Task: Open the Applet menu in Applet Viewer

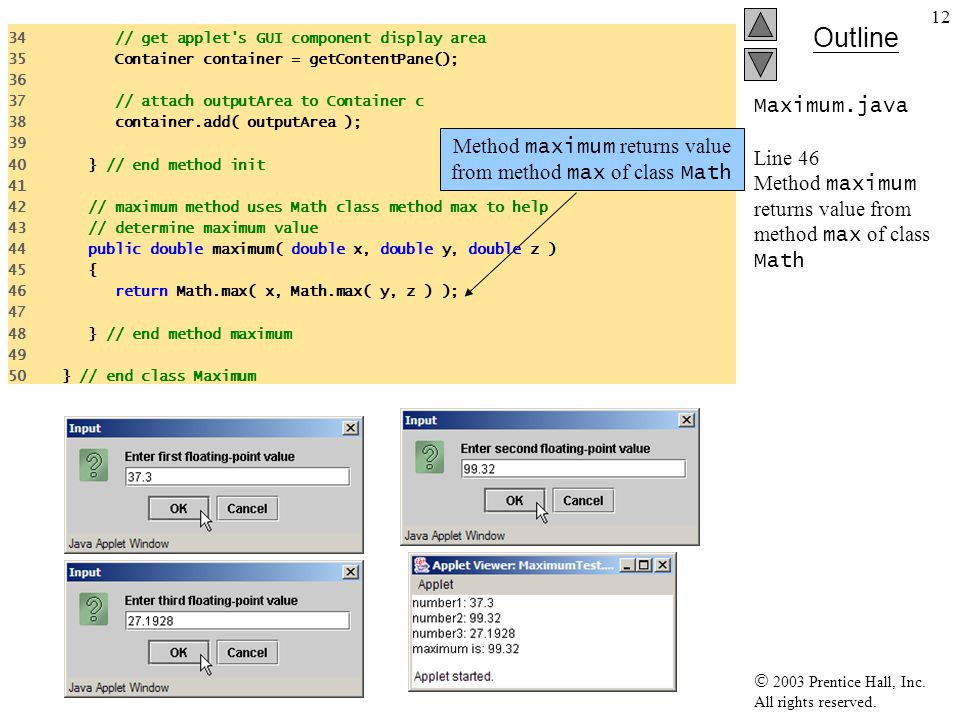Action: 435,584
